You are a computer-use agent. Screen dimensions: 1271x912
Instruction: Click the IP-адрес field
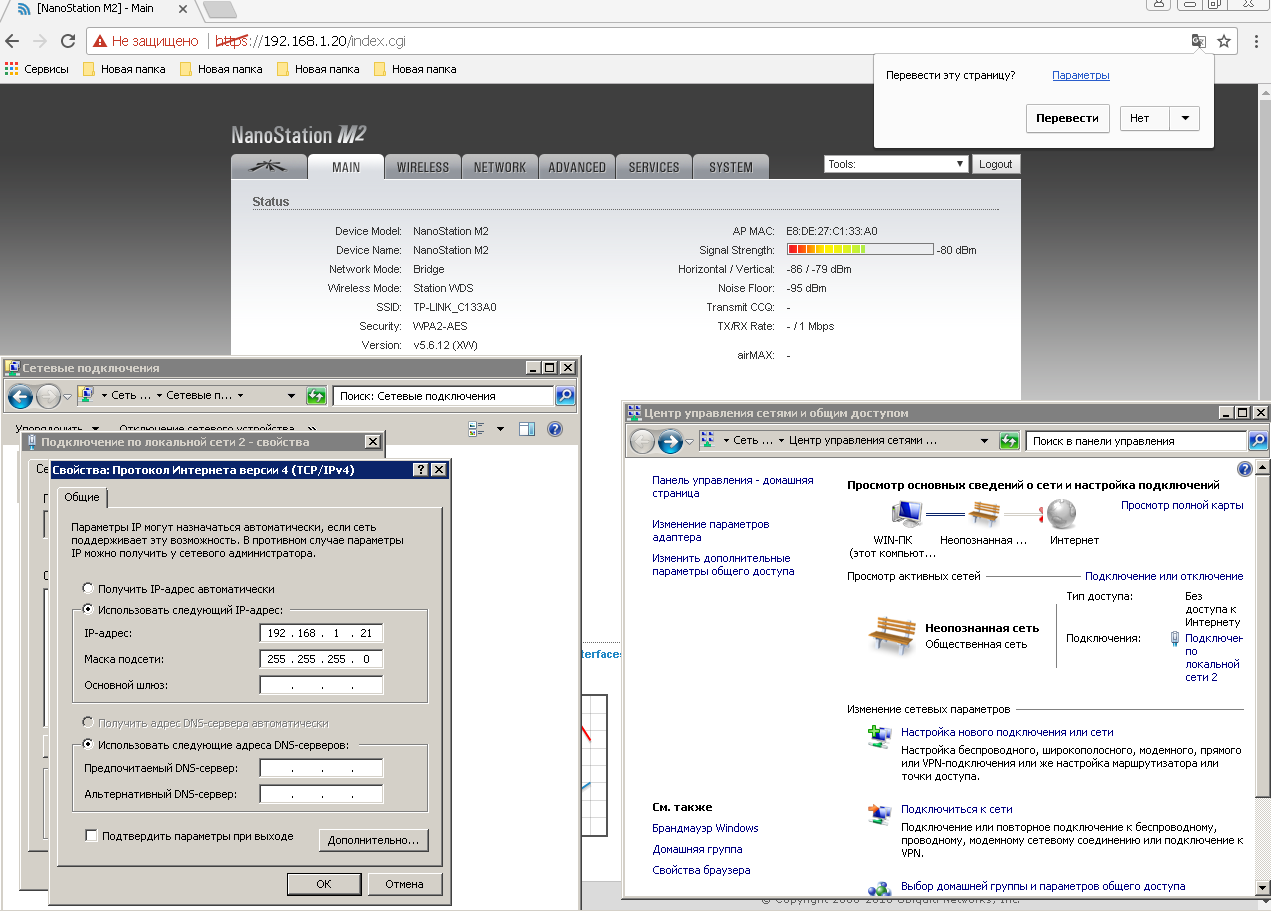pos(321,633)
